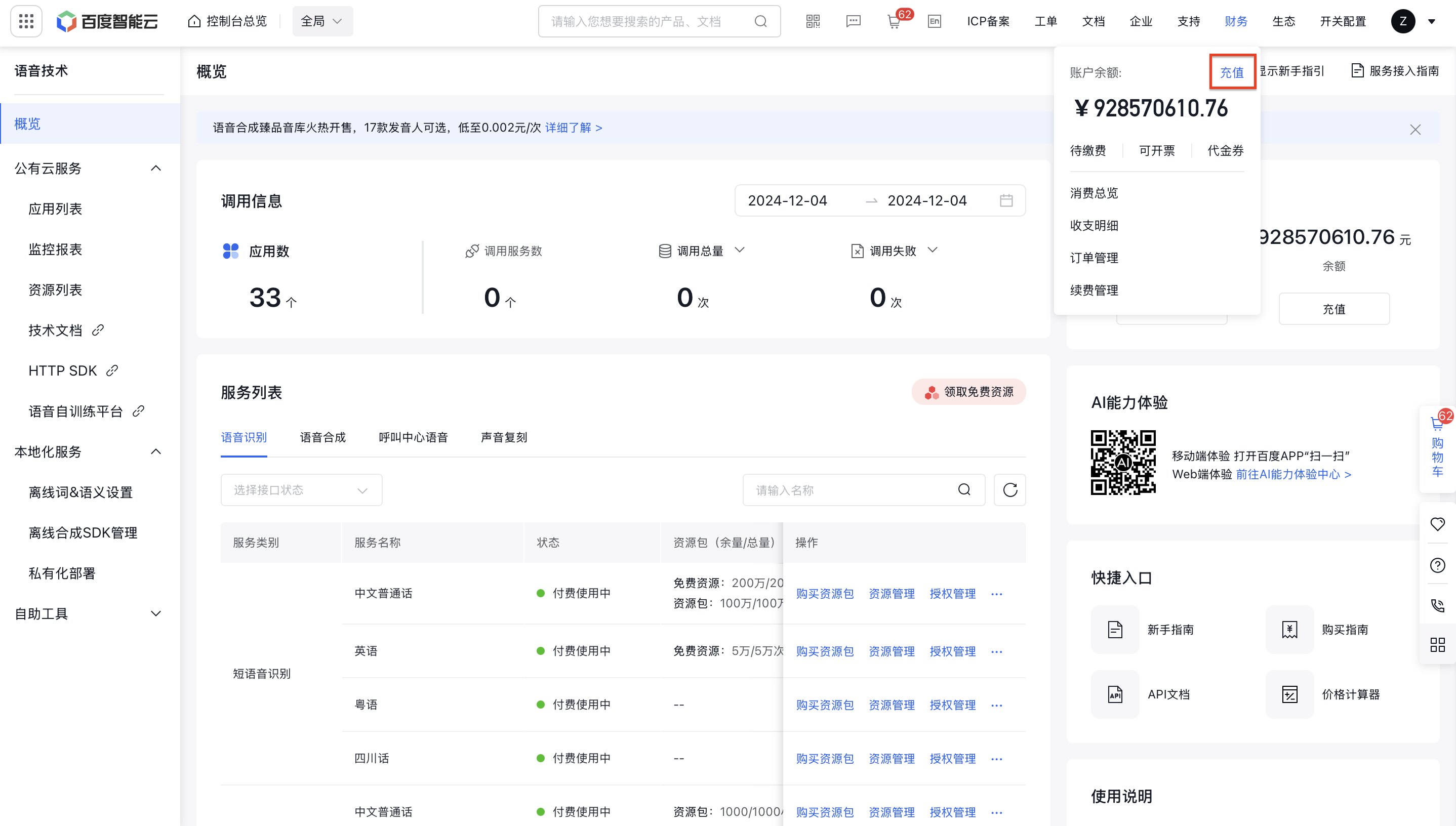The width and height of the screenshot is (1456, 826).
Task: Click the 领取免费资源 button
Action: click(968, 392)
